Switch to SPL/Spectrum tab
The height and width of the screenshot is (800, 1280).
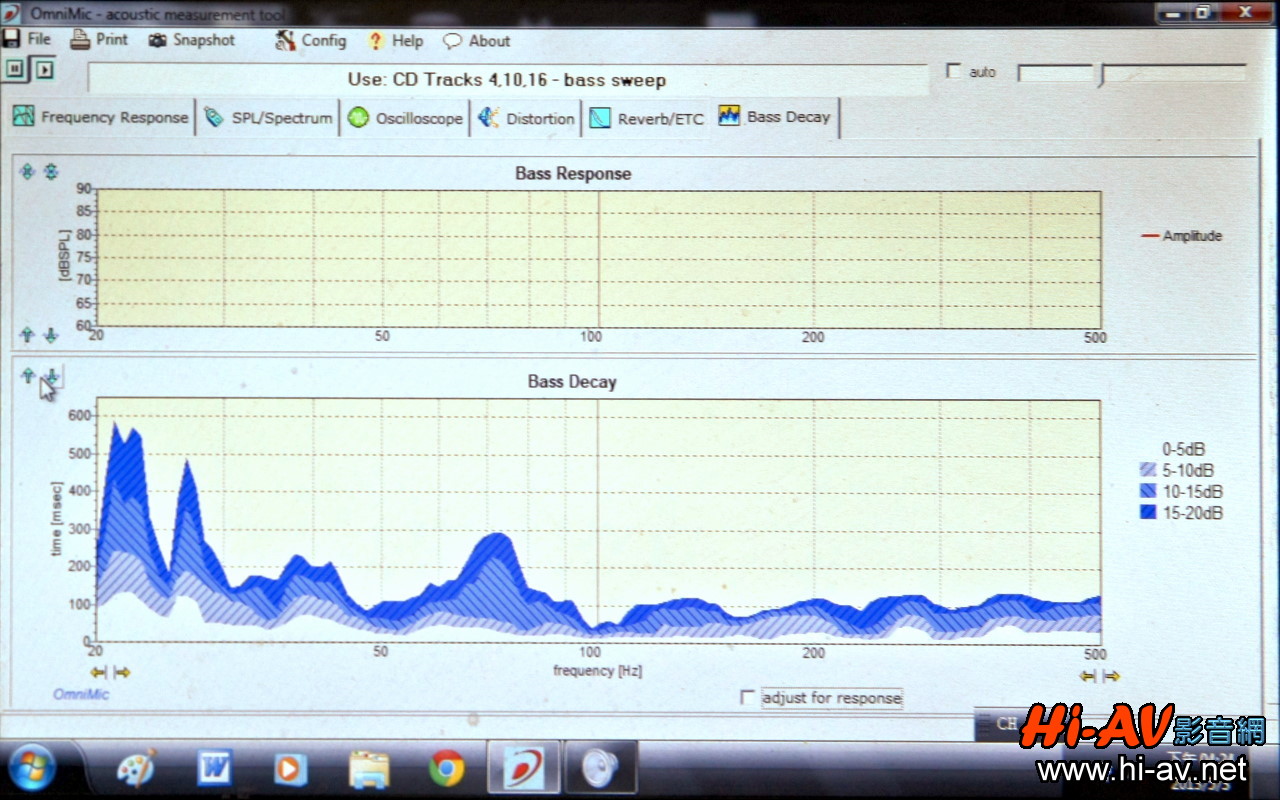pyautogui.click(x=268, y=118)
